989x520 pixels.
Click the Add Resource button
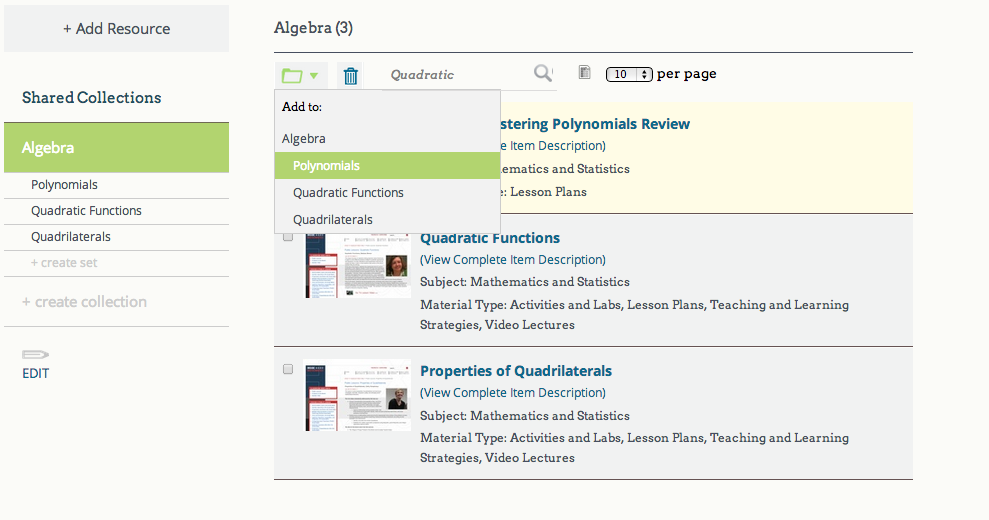(x=116, y=29)
